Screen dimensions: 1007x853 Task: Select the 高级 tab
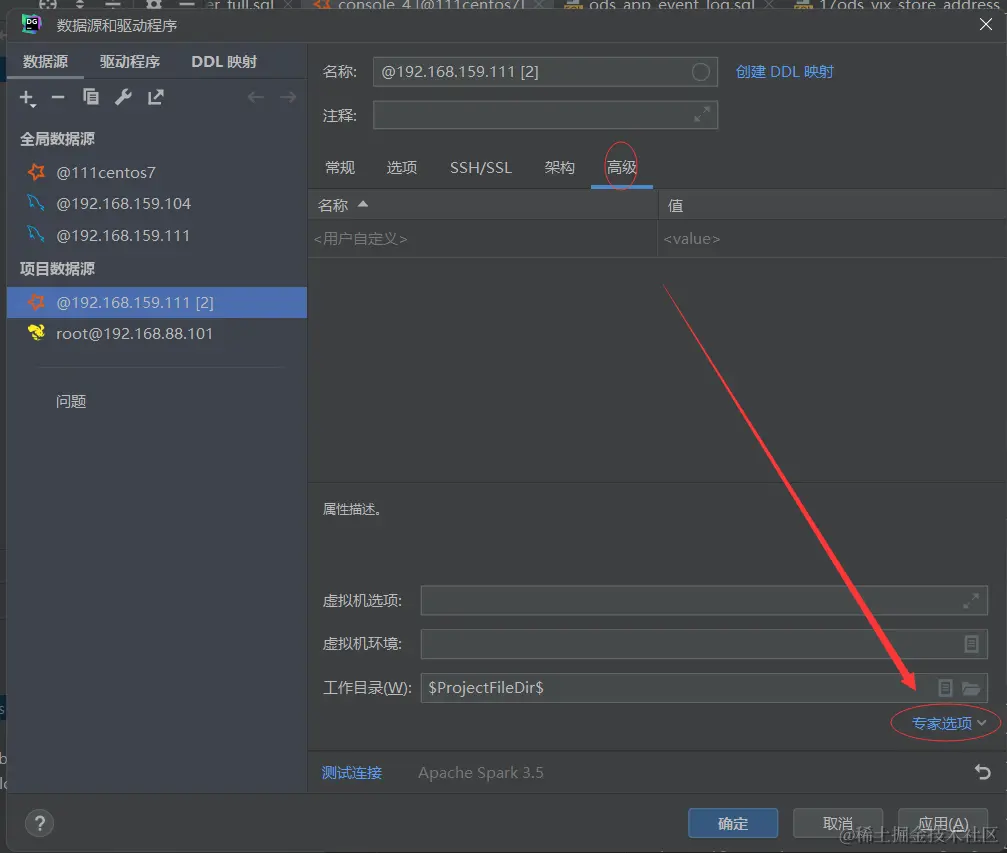622,168
